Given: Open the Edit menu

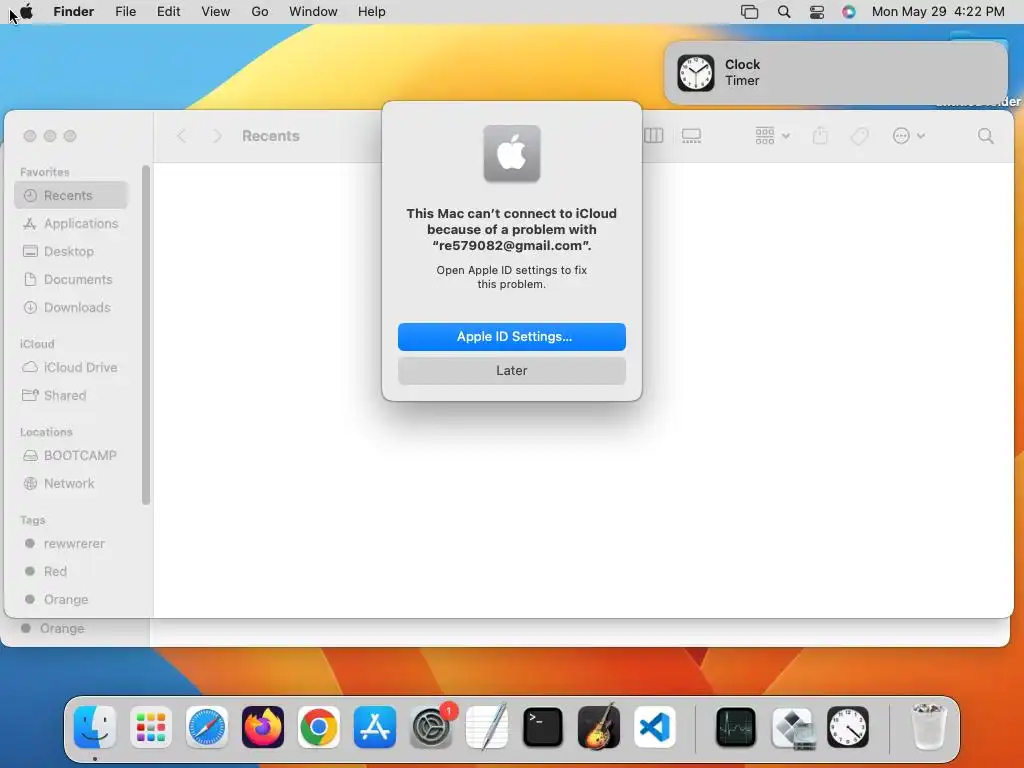Looking at the screenshot, I should [168, 12].
